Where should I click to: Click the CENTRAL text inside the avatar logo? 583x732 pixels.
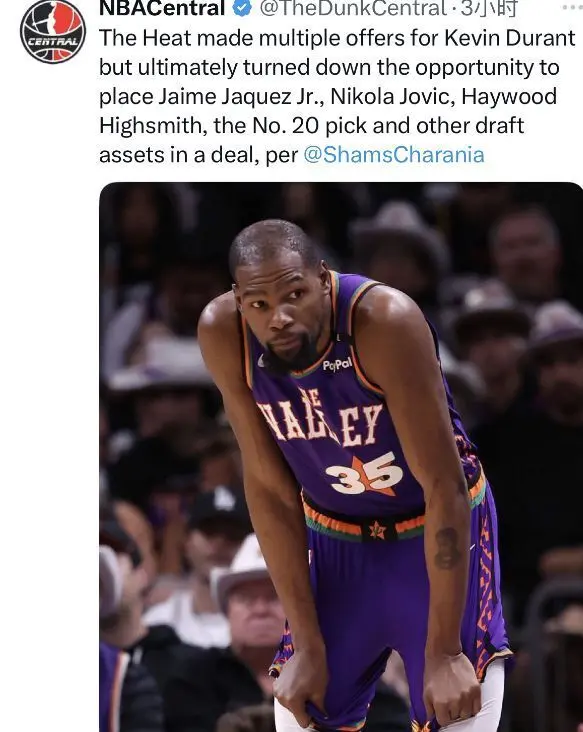point(53,42)
